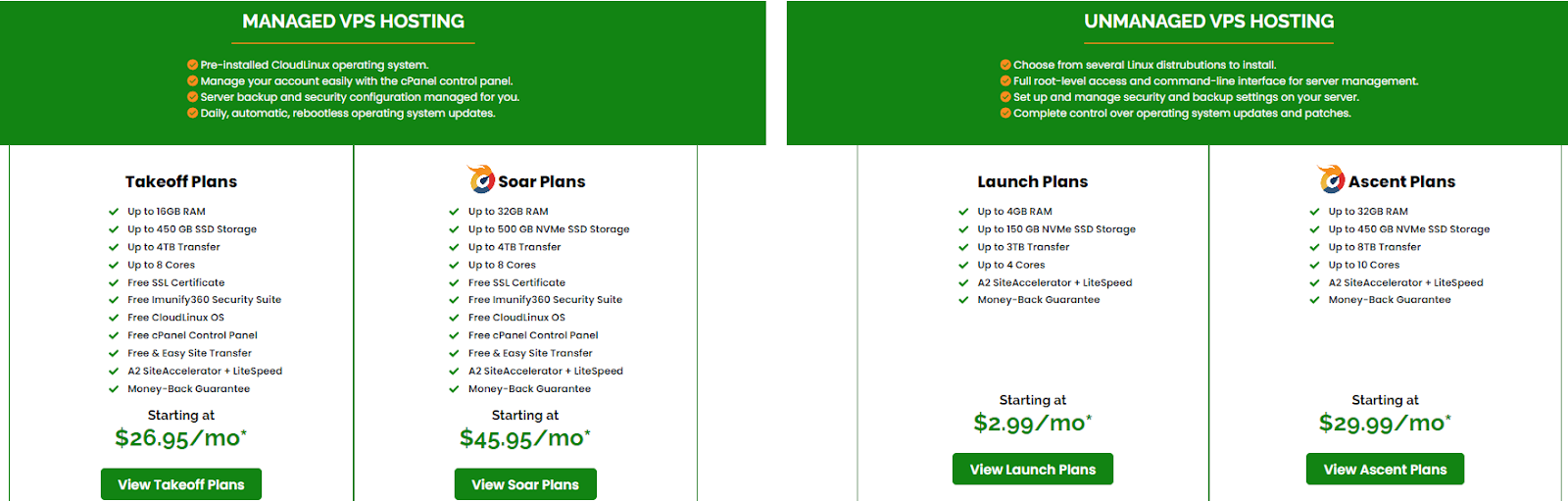Click the Up to 4 Cores text
The image size is (1568, 501).
pyautogui.click(x=1011, y=265)
